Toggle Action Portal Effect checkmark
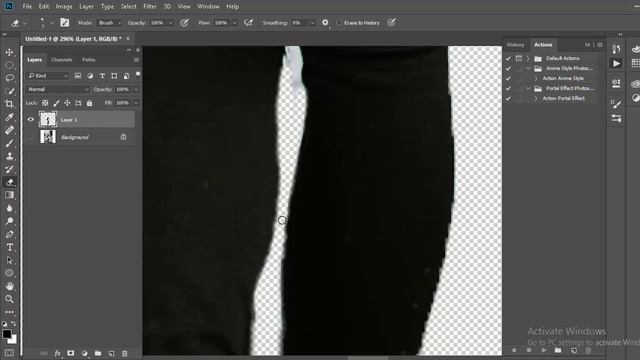The image size is (640, 360). tap(508, 98)
